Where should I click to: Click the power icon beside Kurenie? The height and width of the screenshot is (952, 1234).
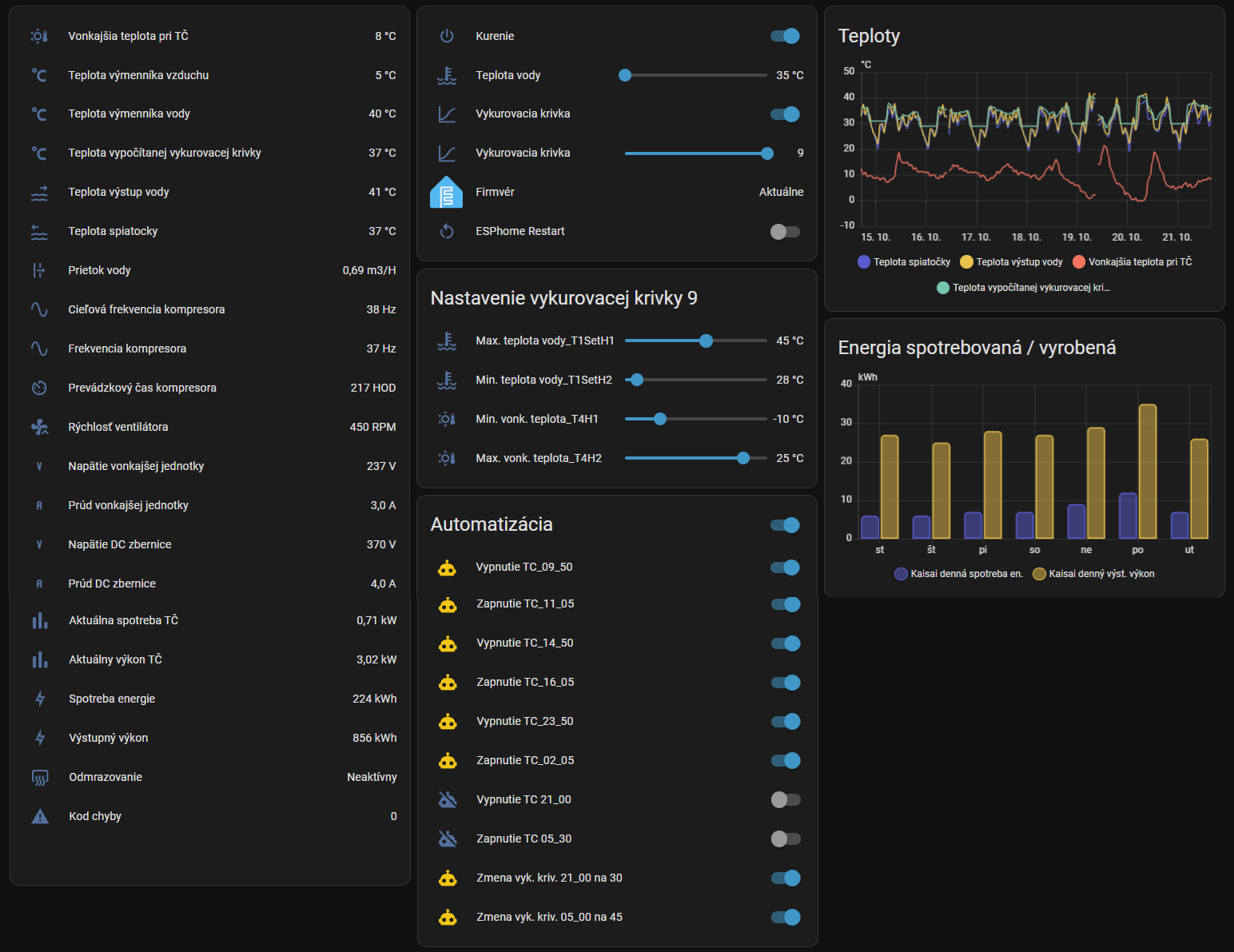(x=447, y=36)
